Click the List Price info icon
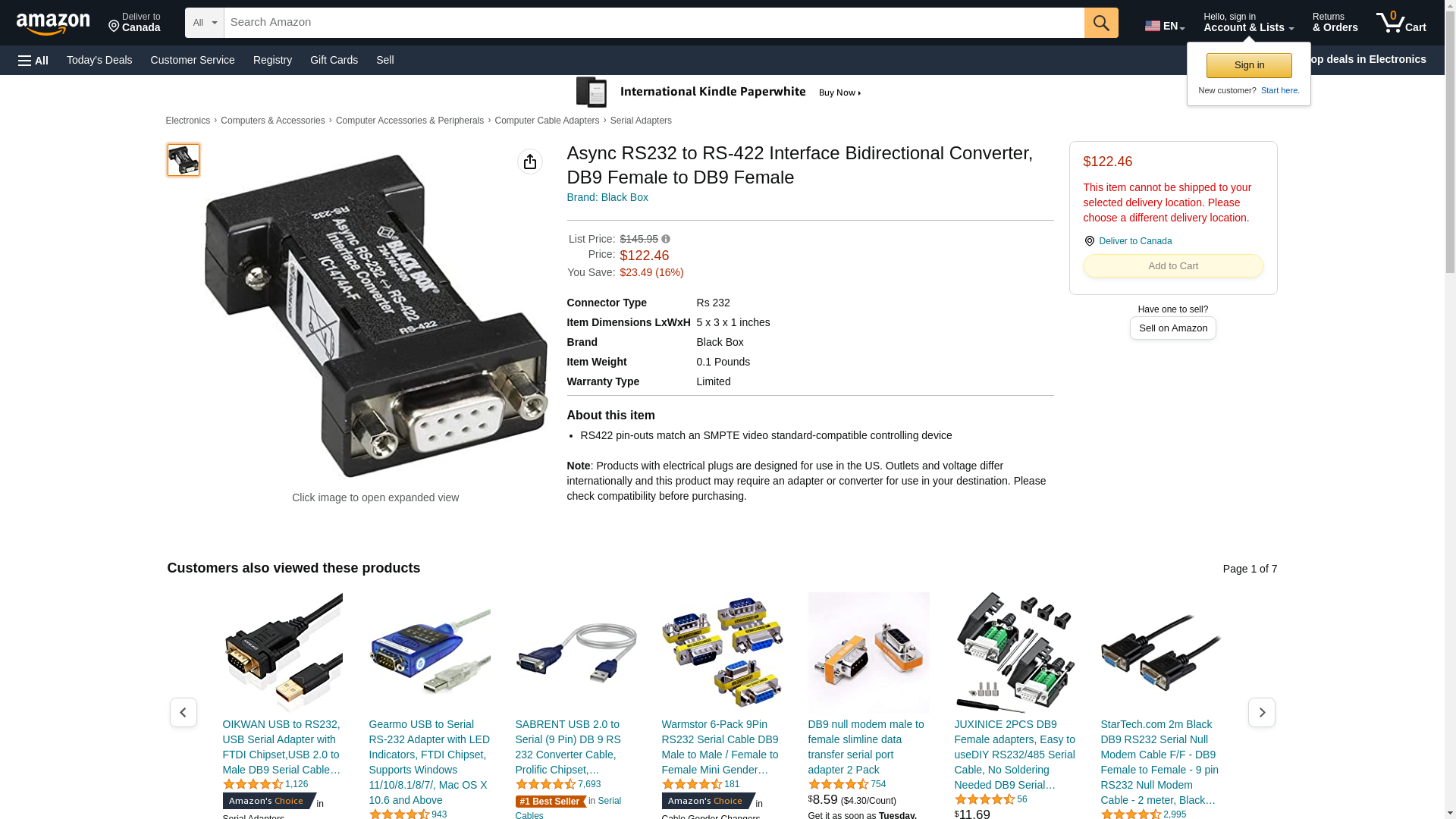 pyautogui.click(x=666, y=239)
